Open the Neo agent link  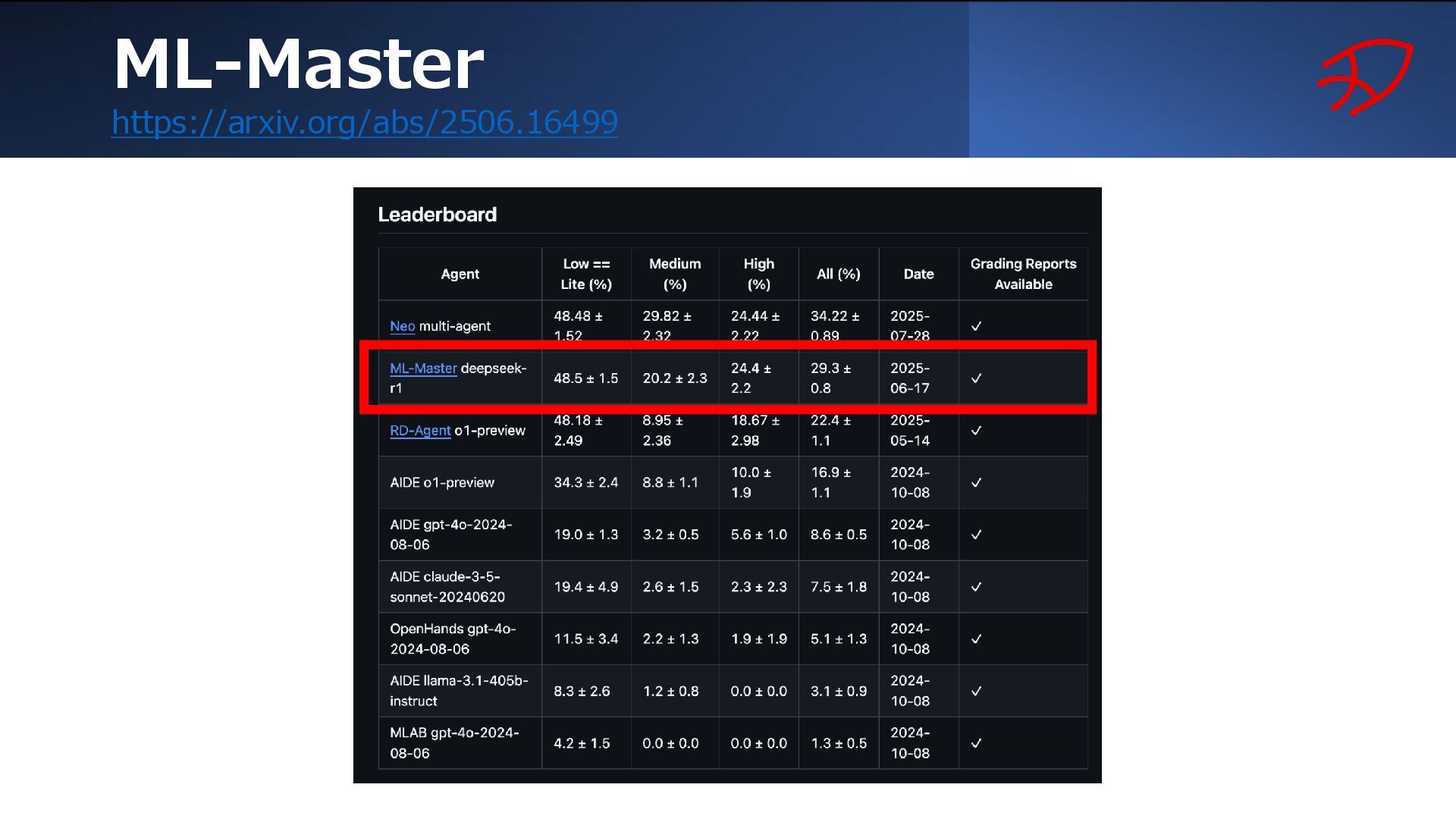tap(402, 326)
